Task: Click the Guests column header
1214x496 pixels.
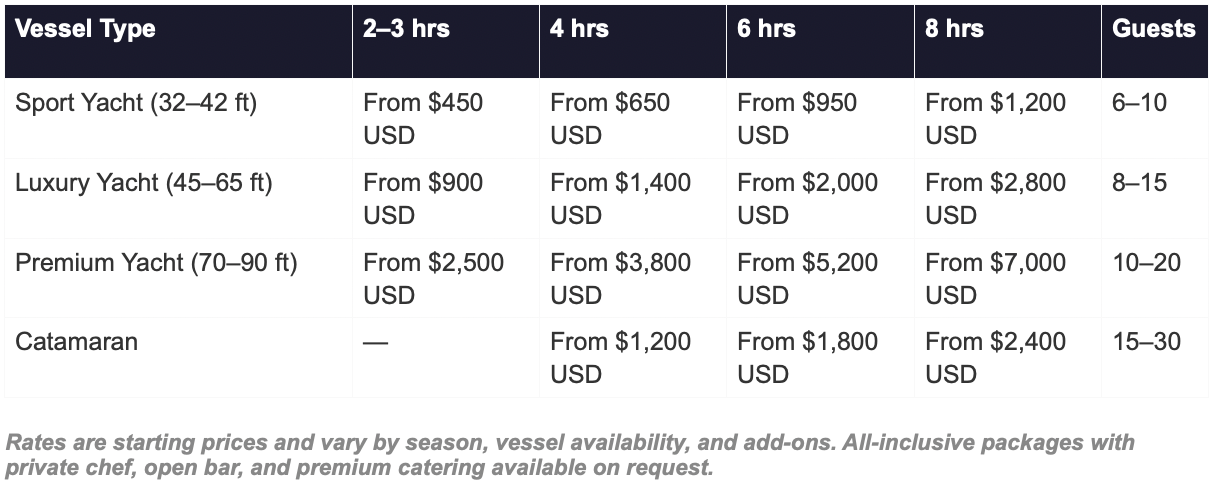Action: click(1154, 28)
